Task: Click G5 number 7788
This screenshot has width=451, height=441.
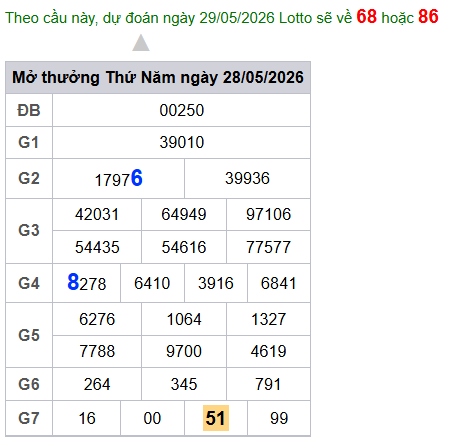Action: (x=97, y=351)
